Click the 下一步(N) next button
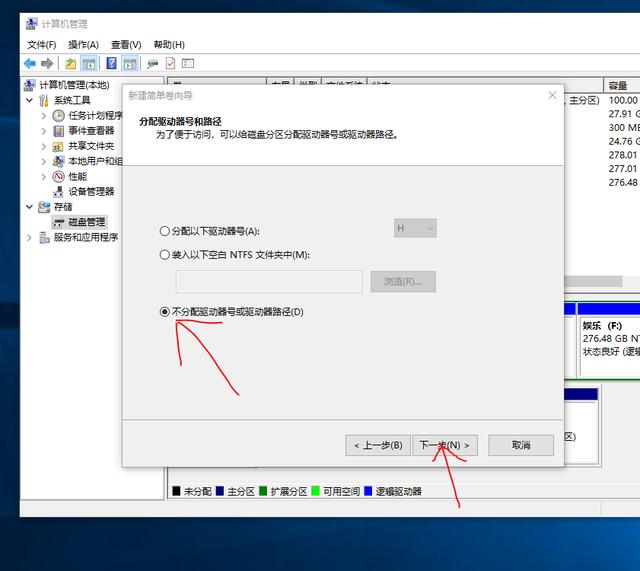The height and width of the screenshot is (571, 640). (x=445, y=445)
